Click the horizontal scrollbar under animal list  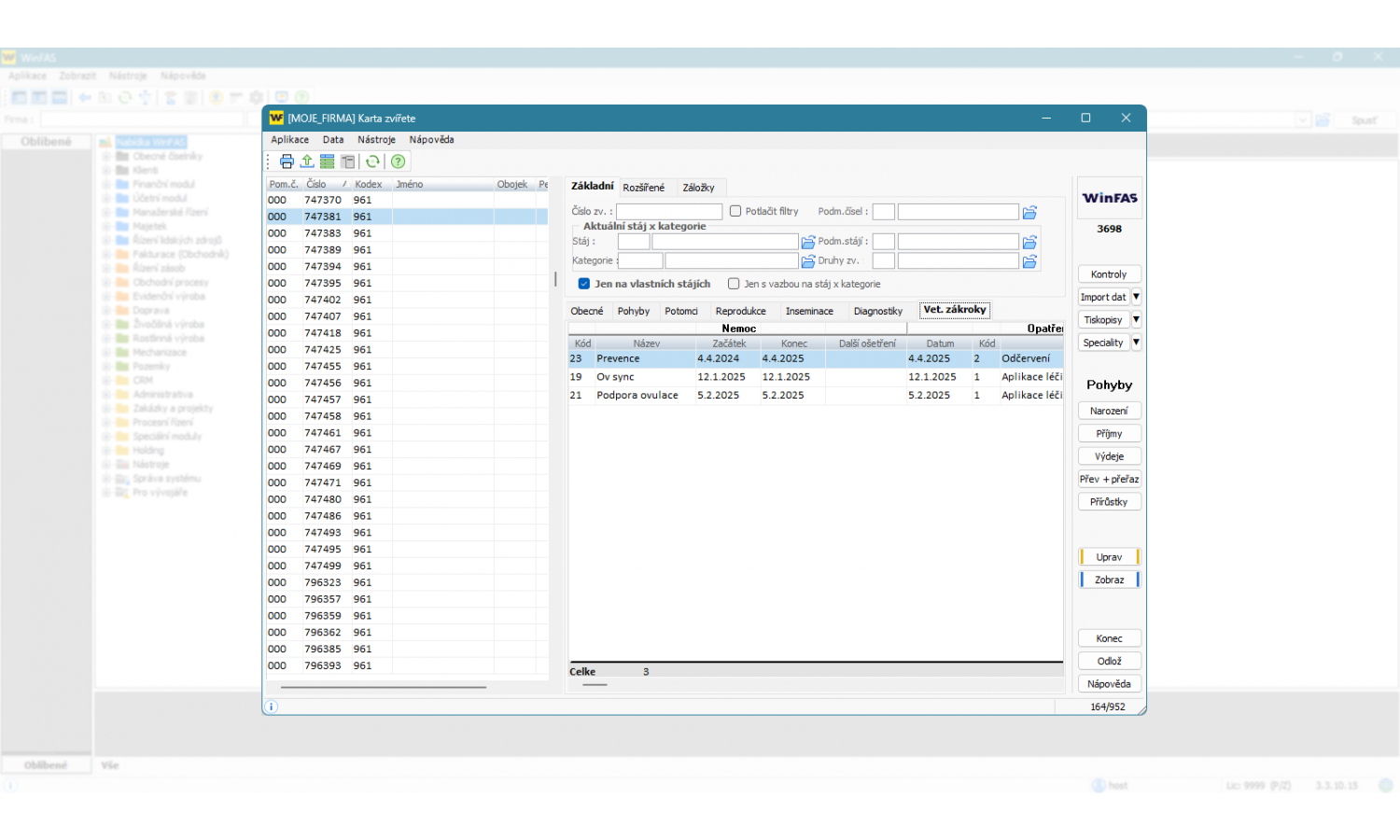coord(383,687)
